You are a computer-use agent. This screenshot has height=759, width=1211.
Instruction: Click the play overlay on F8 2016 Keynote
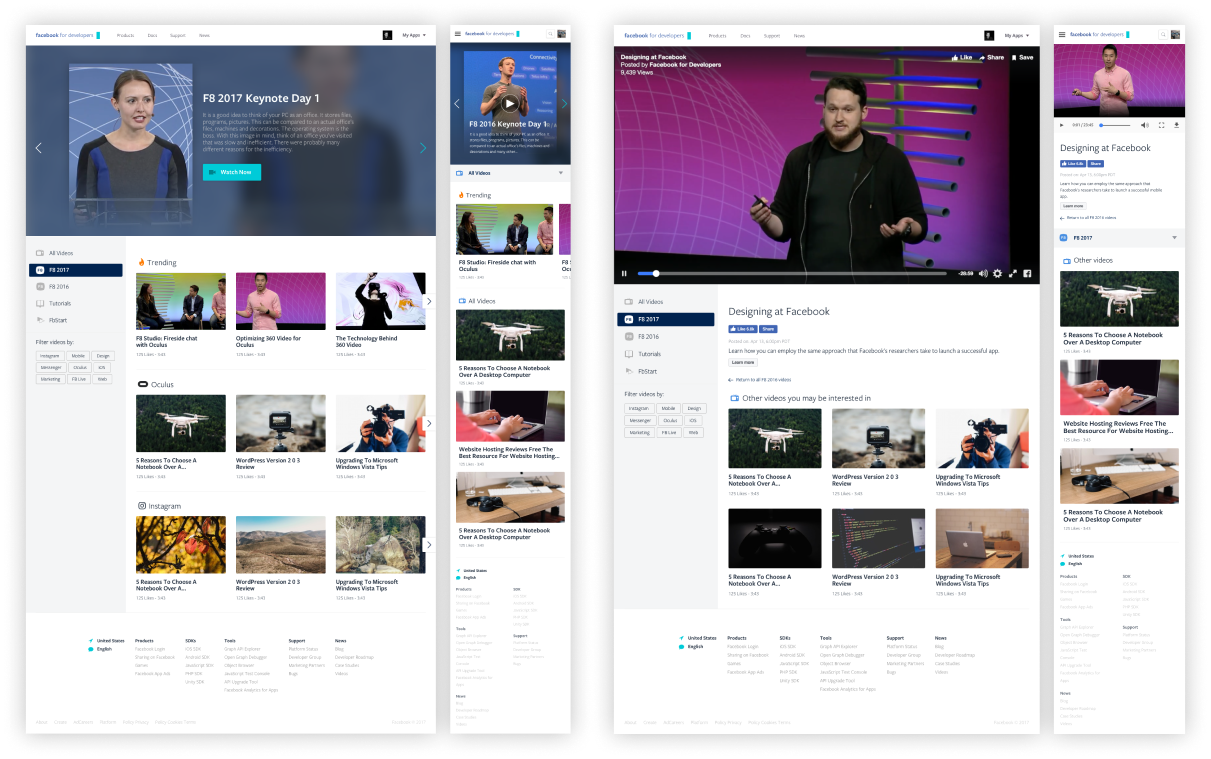(x=510, y=103)
